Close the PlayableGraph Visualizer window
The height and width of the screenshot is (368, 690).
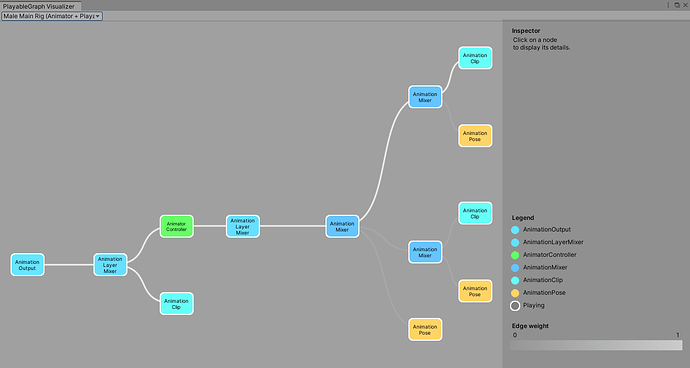(685, 5)
